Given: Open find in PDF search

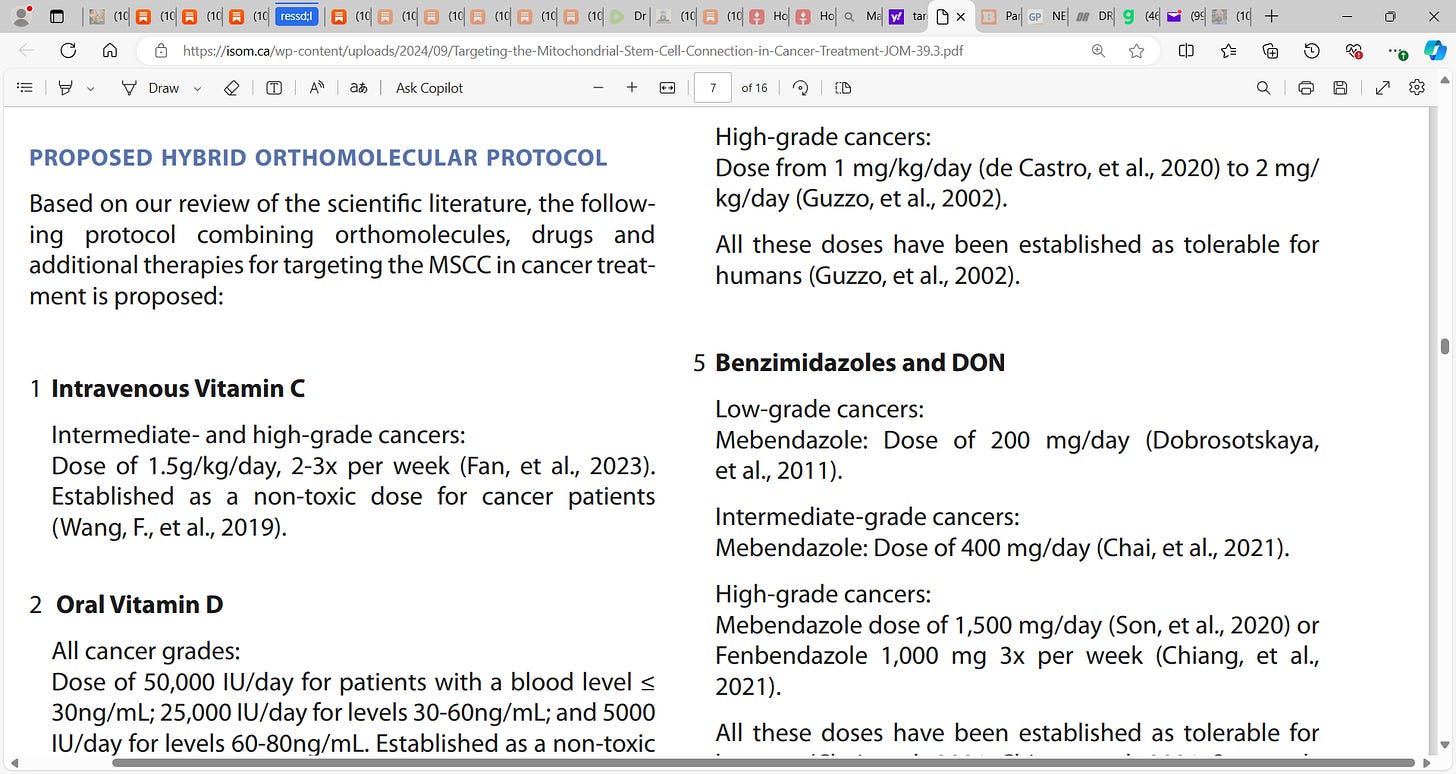Looking at the screenshot, I should click(x=1263, y=88).
